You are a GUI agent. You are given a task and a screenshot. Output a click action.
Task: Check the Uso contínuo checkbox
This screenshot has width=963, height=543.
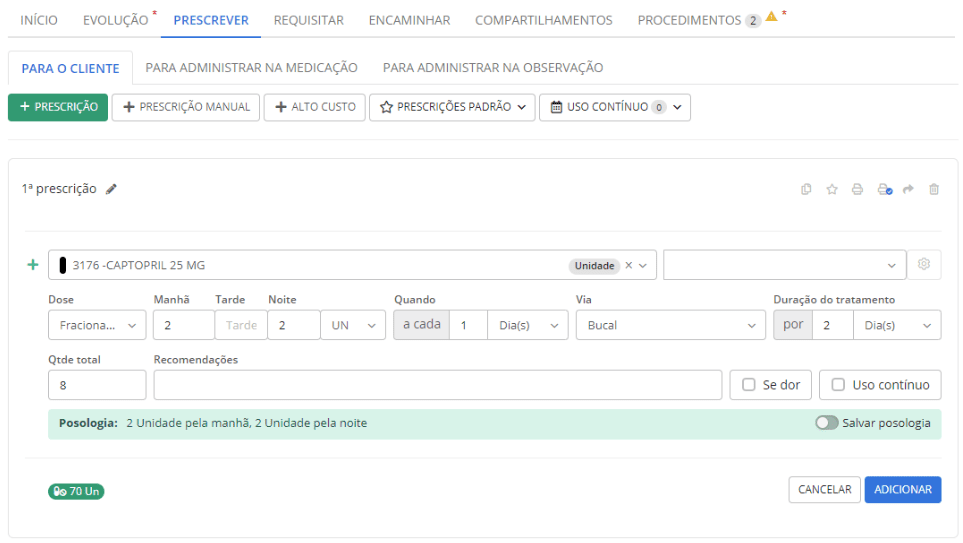tap(838, 385)
